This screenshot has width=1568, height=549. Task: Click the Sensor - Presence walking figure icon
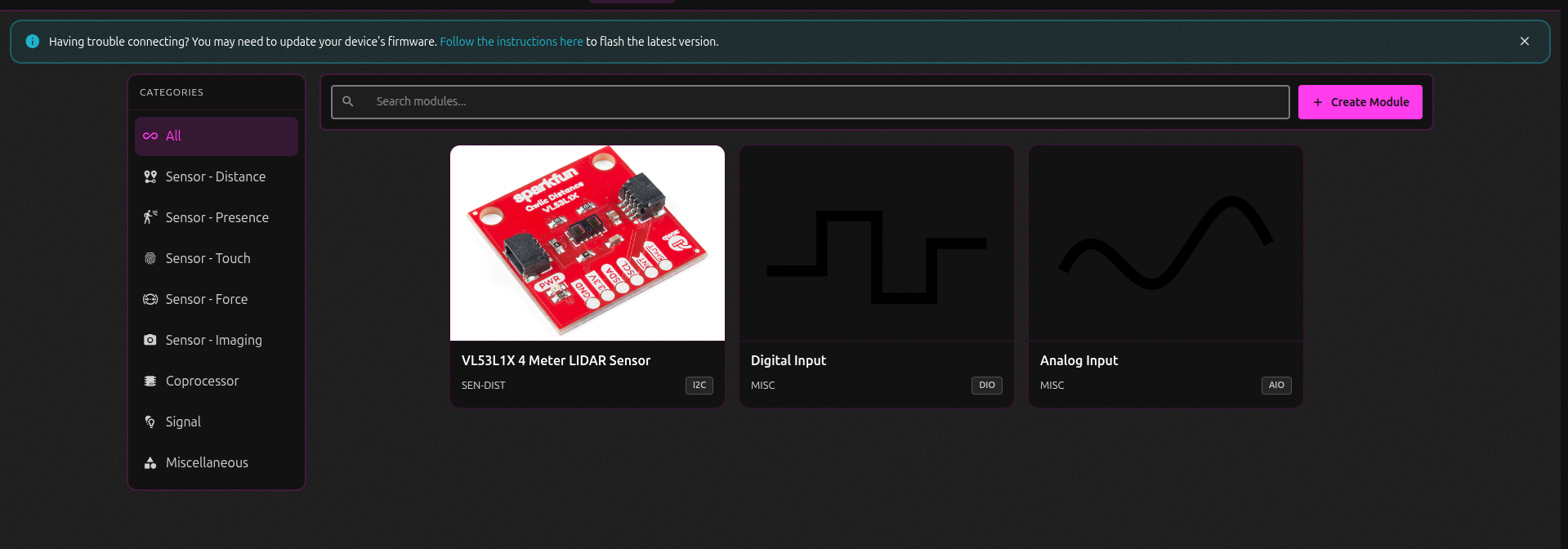click(x=150, y=217)
